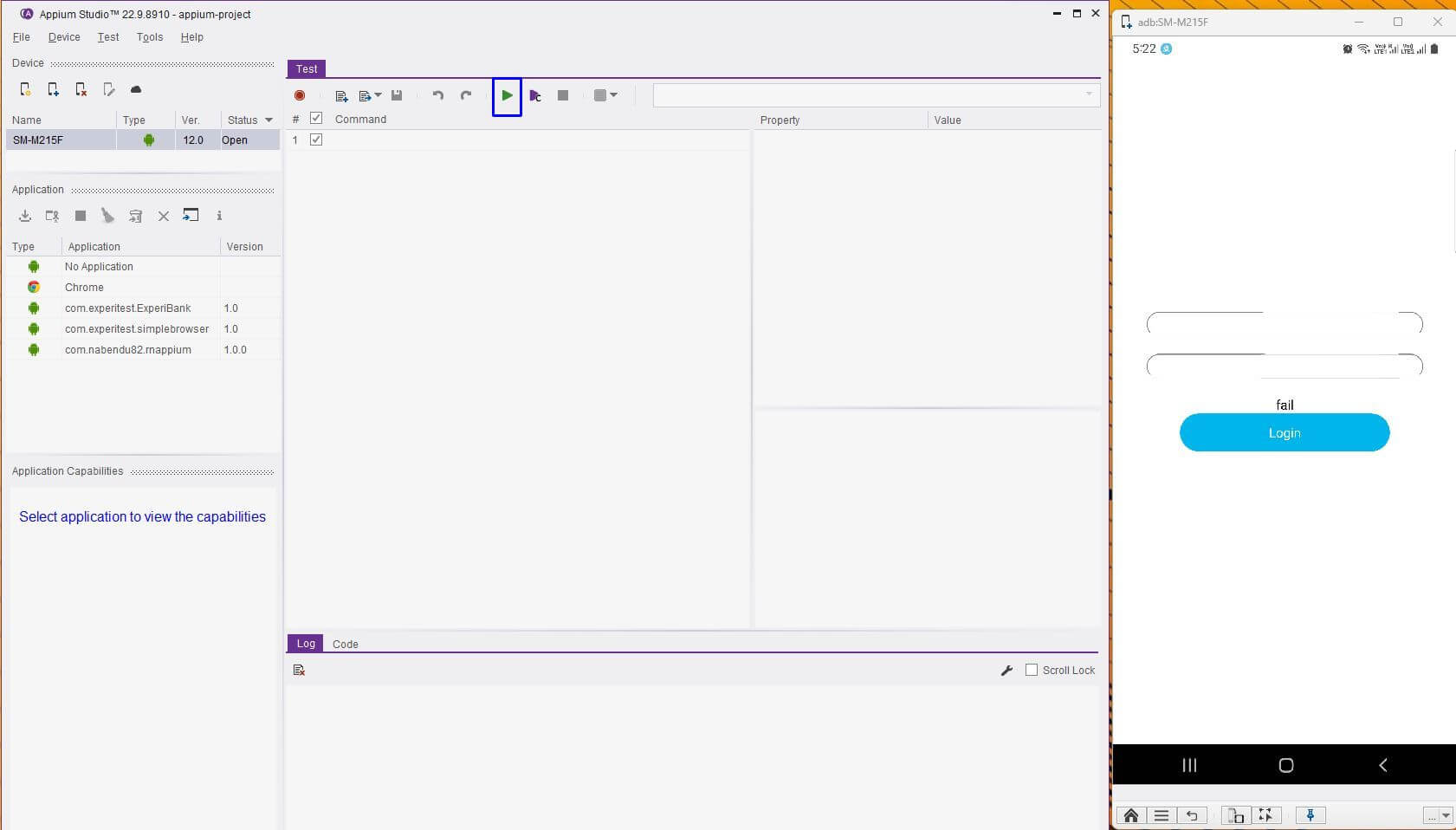Switch to the Code tab

345,644
